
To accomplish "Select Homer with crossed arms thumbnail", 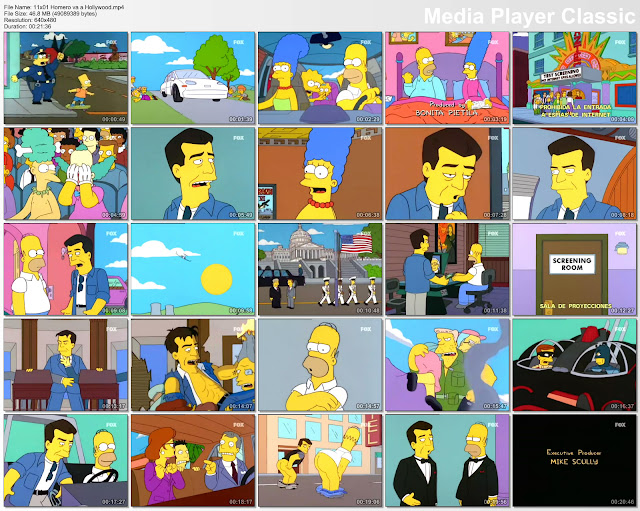I will (x=320, y=365).
